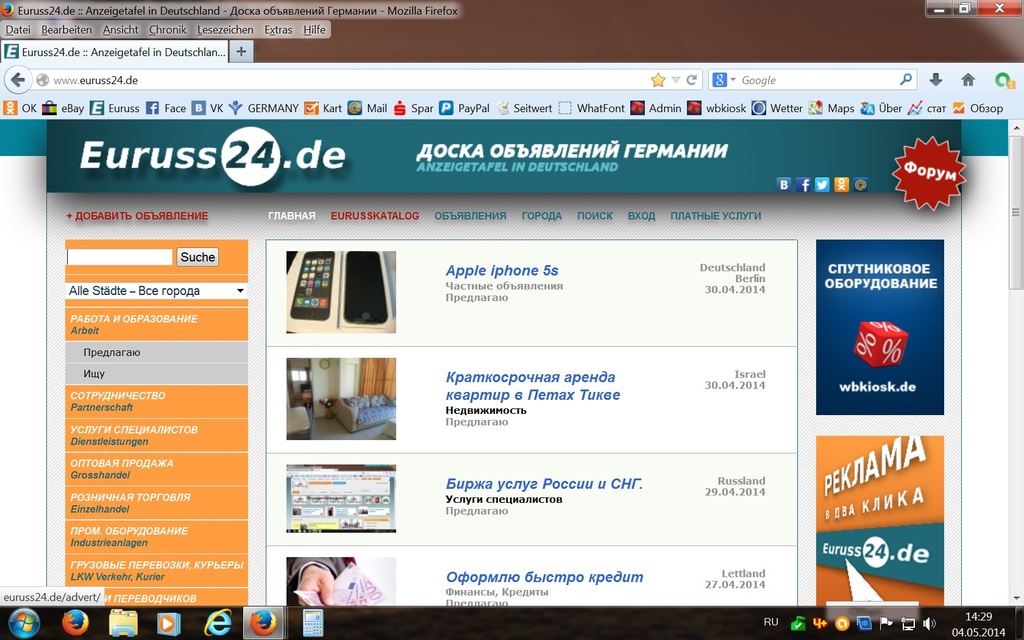Image resolution: width=1024 pixels, height=640 pixels.
Task: Click the URL address bar
Action: tap(349, 80)
